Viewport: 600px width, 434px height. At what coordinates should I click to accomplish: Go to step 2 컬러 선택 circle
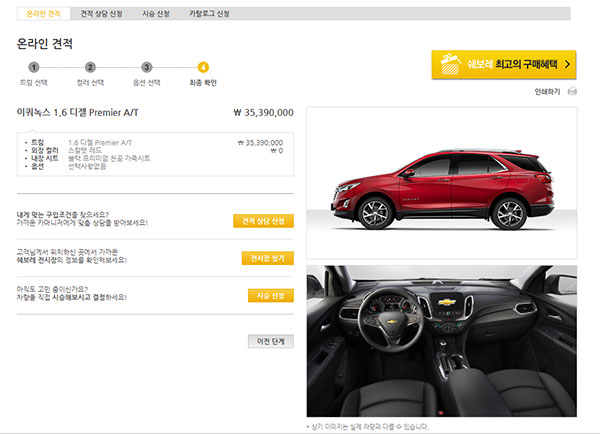coord(90,68)
